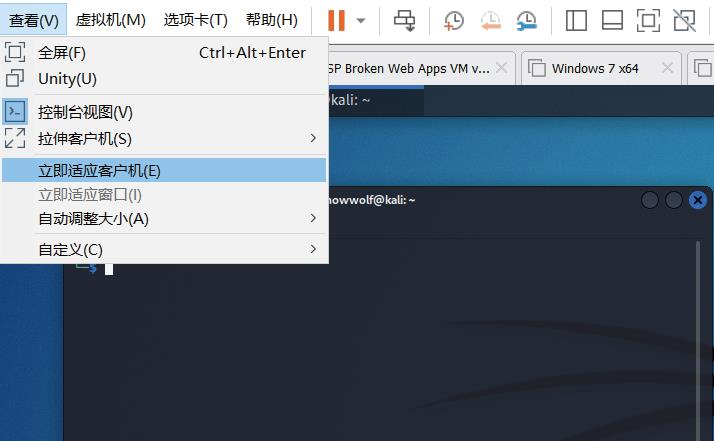Click the full screen icon beside 全屏(F)
Screen dimensions: 714x441
coord(15,52)
